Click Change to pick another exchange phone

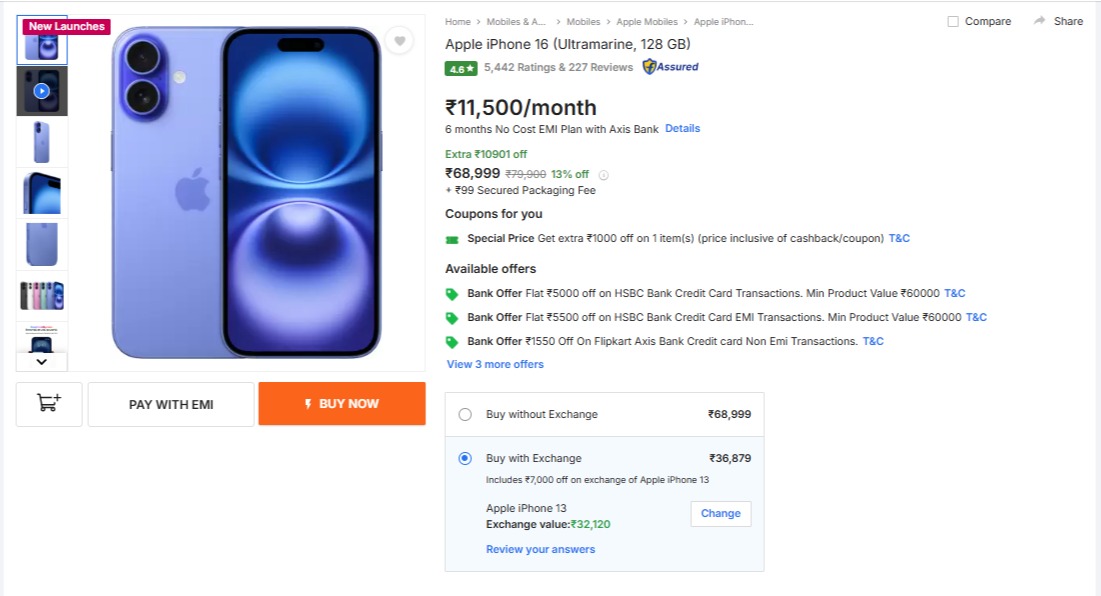tap(720, 513)
